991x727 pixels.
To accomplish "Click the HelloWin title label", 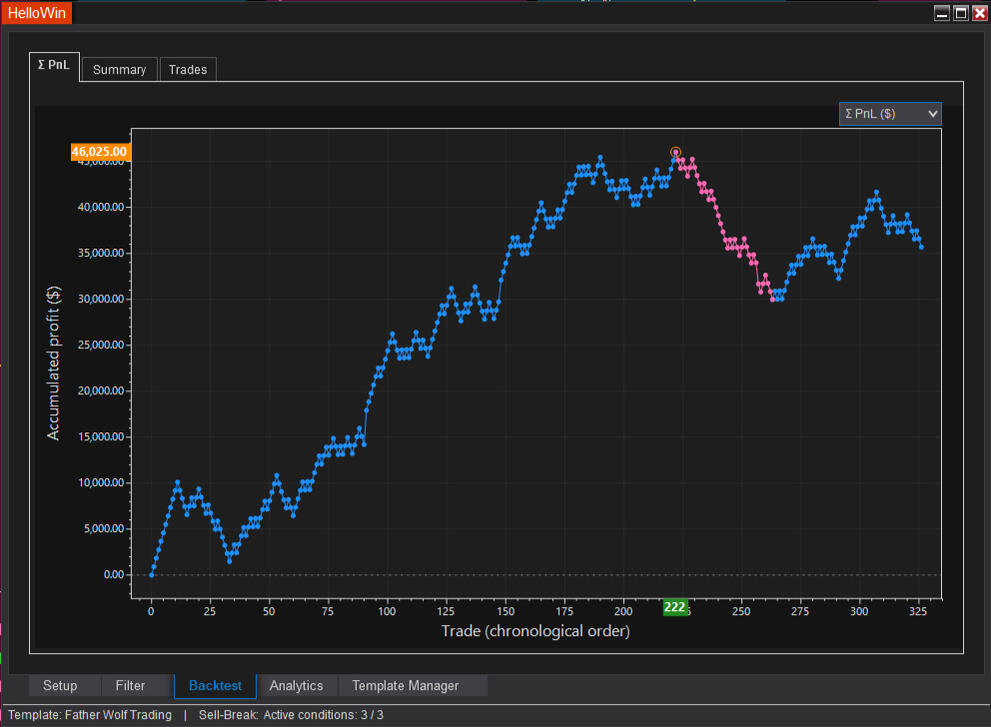I will click(x=35, y=14).
